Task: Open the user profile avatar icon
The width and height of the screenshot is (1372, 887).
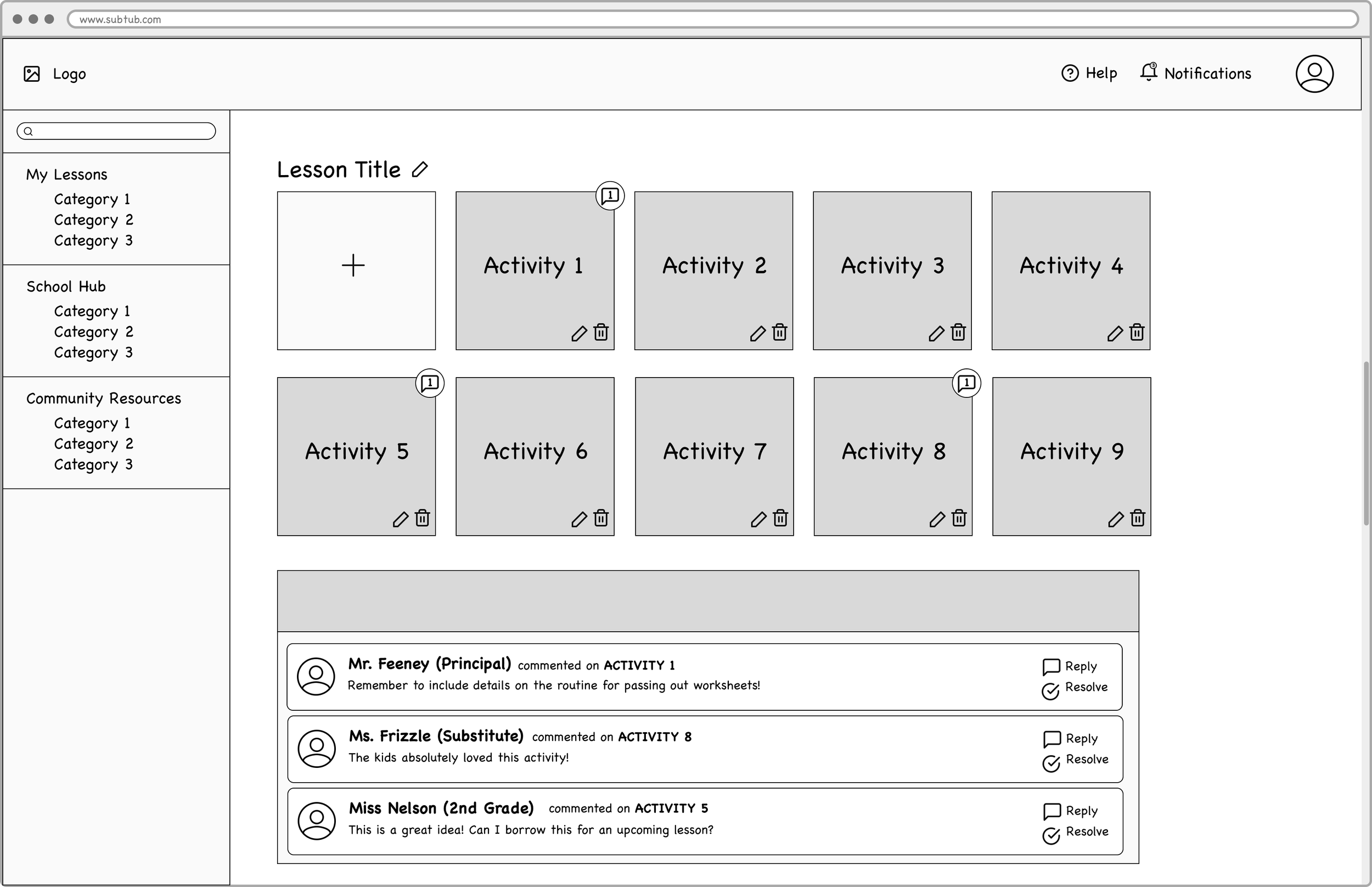Action: coord(1314,74)
